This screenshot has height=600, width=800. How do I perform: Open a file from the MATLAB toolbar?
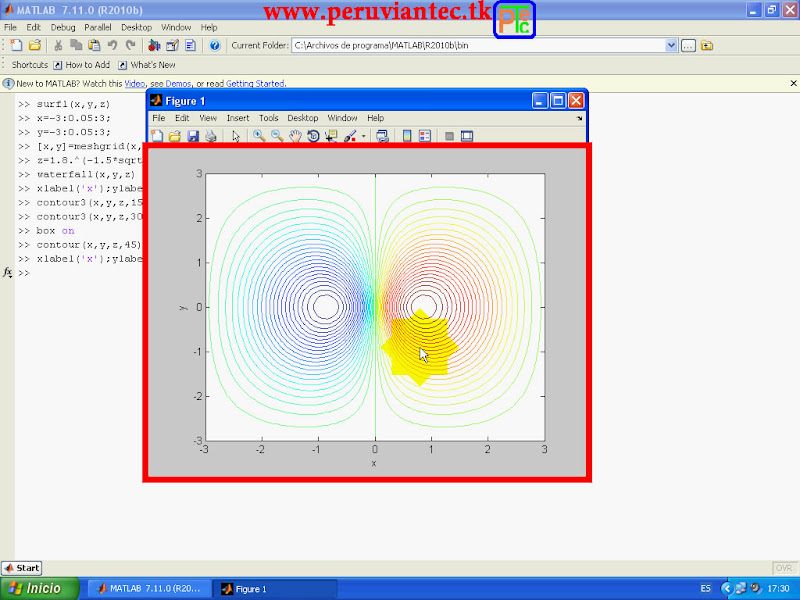tap(35, 45)
